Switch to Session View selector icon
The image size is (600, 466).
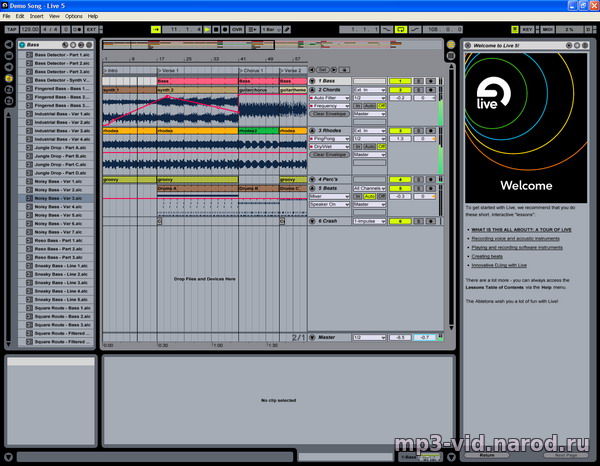click(451, 56)
